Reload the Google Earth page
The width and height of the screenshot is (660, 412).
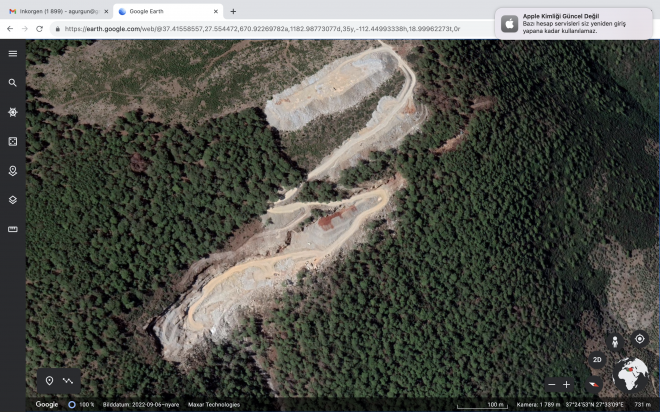39,29
